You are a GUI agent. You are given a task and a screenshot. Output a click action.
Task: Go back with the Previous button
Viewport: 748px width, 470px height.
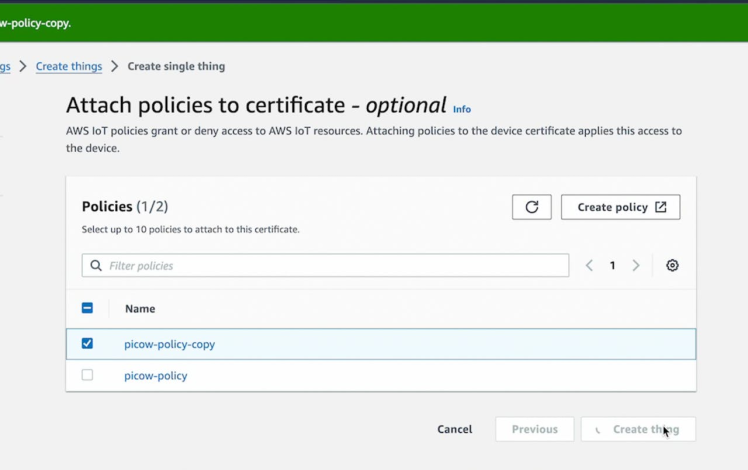[534, 429]
